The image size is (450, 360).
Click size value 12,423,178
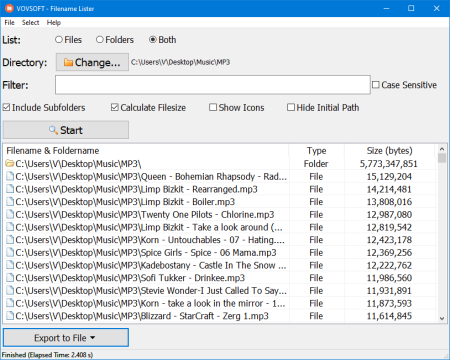pos(389,240)
